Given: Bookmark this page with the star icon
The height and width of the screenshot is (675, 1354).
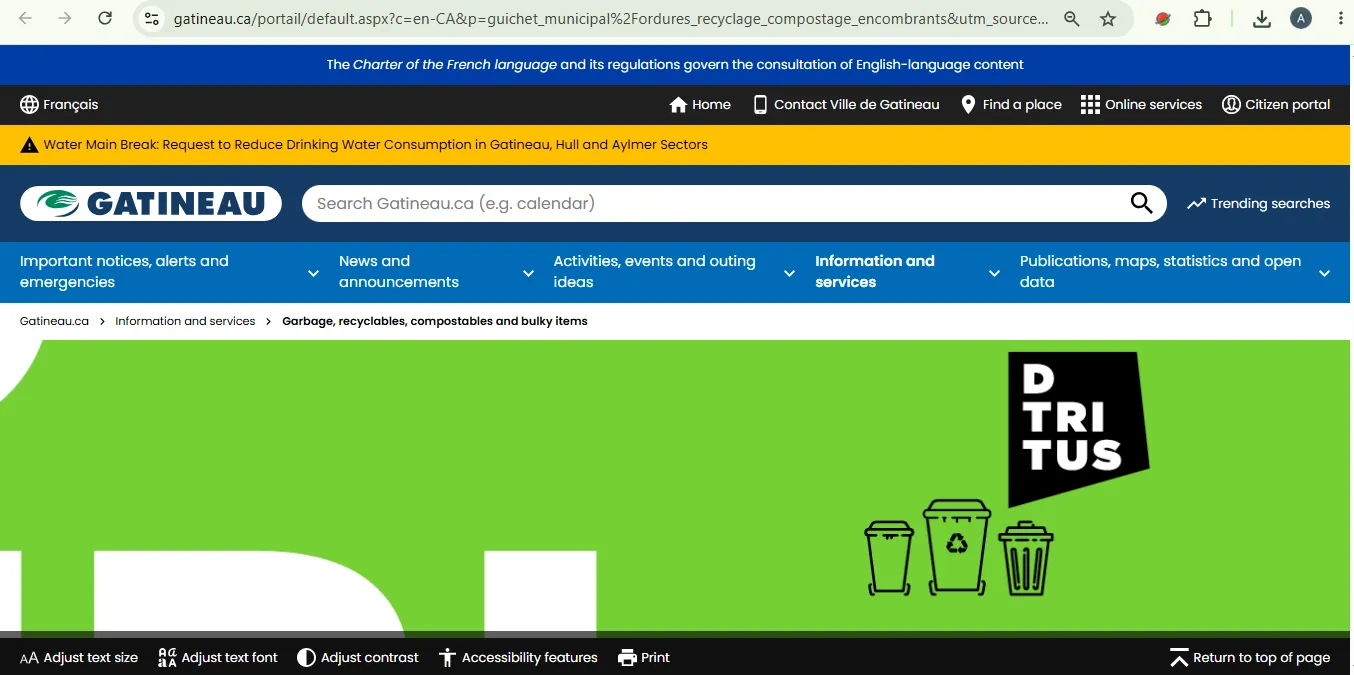Looking at the screenshot, I should point(1108,18).
